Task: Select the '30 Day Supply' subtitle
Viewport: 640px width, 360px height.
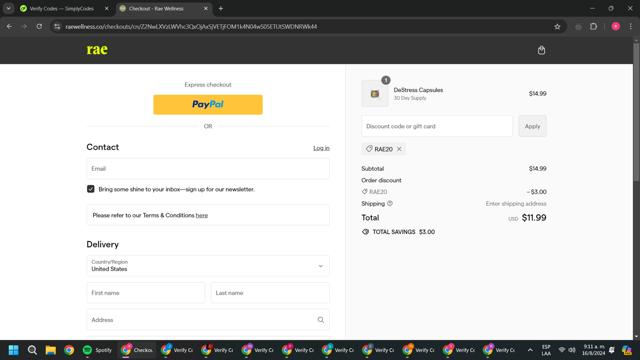Action: coord(410,98)
